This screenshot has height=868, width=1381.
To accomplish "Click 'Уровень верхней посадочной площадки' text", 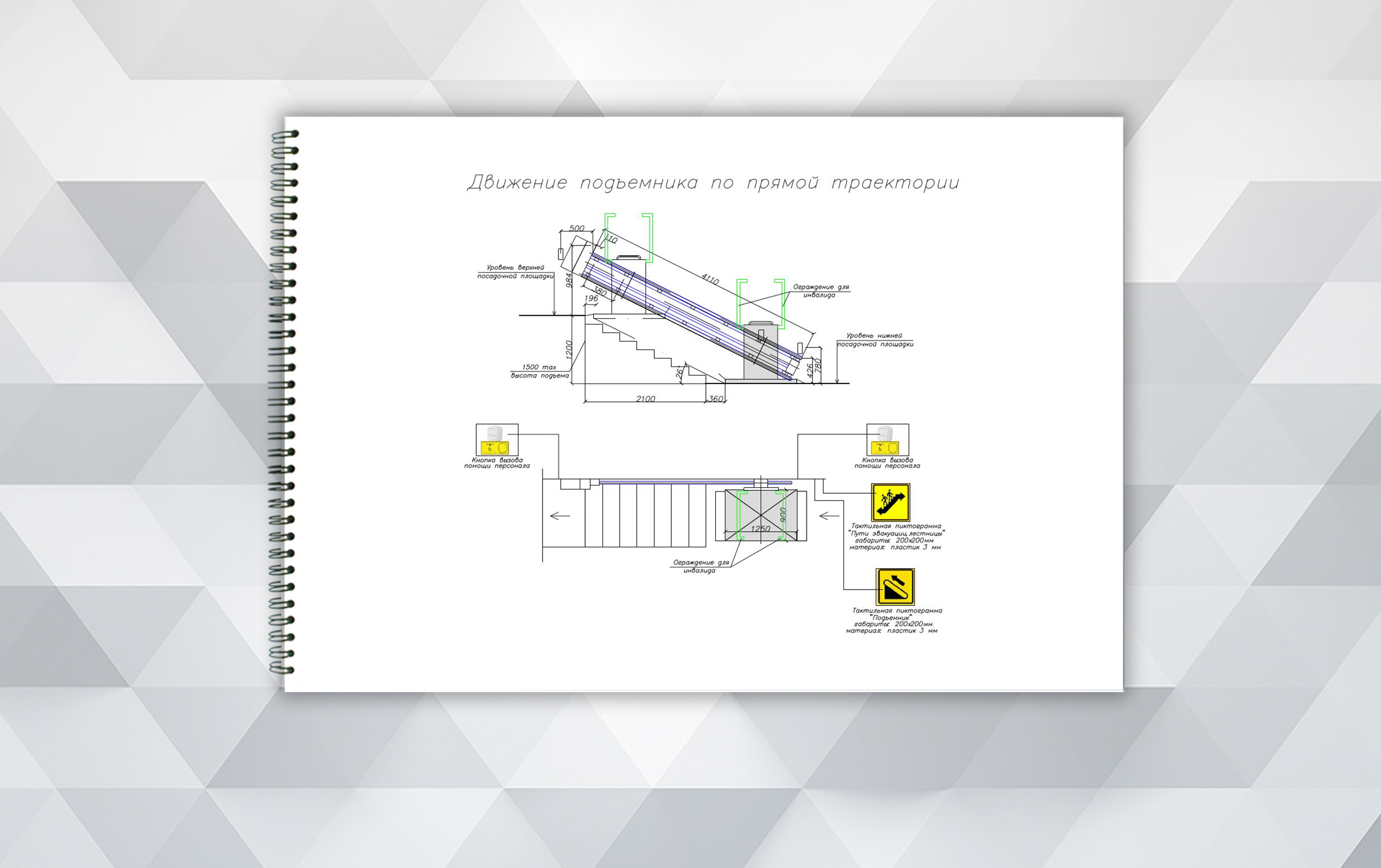I will pyautogui.click(x=515, y=272).
